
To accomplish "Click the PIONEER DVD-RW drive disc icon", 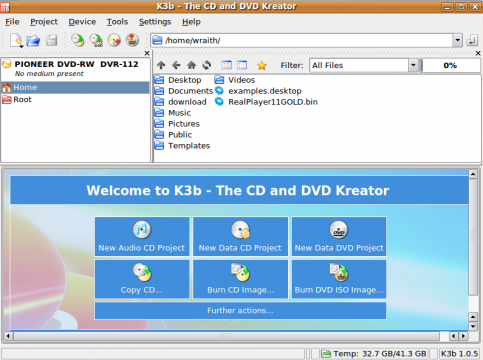I will [7, 64].
